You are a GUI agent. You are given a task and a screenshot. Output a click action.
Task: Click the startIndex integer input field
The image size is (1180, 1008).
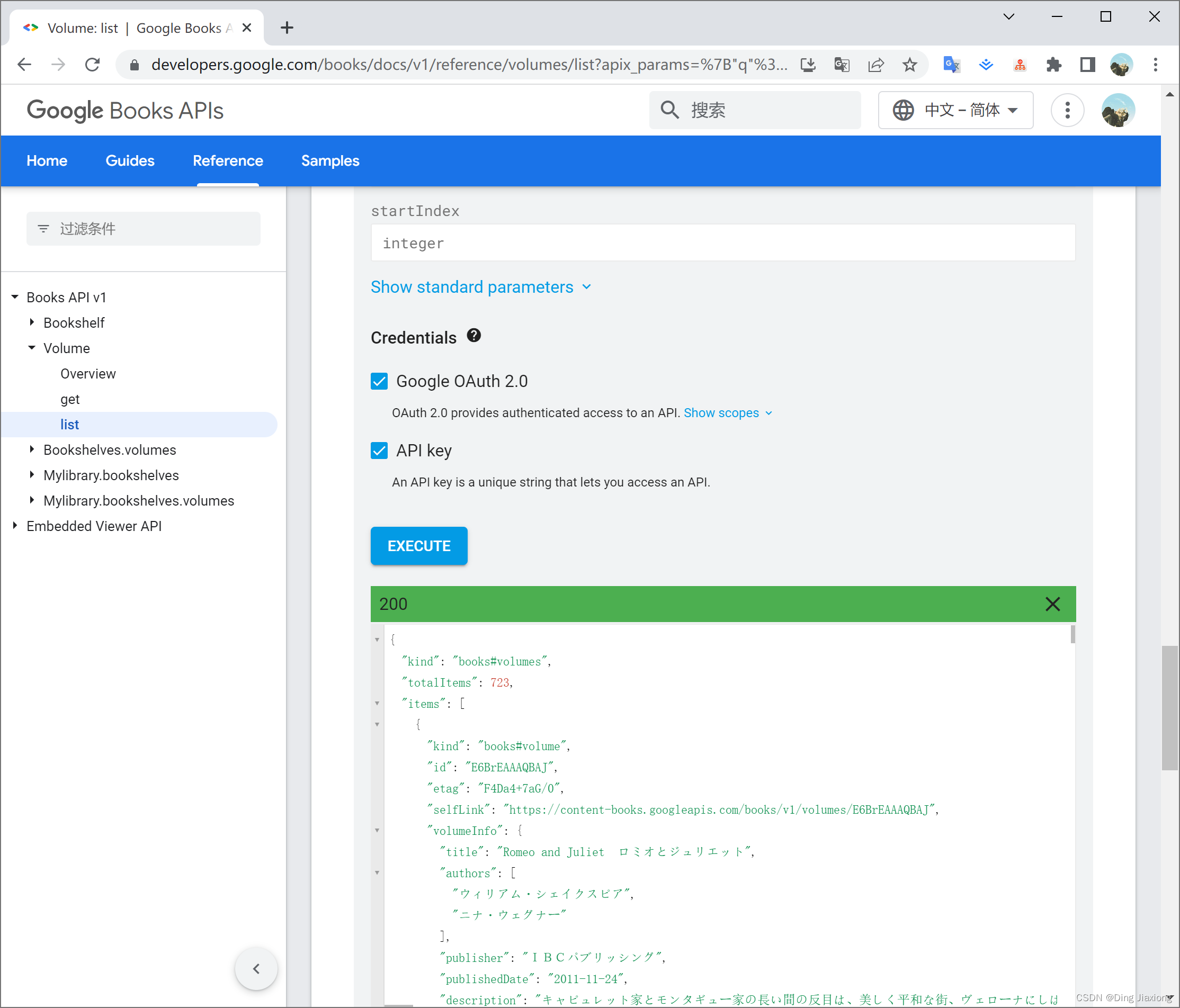click(x=722, y=243)
